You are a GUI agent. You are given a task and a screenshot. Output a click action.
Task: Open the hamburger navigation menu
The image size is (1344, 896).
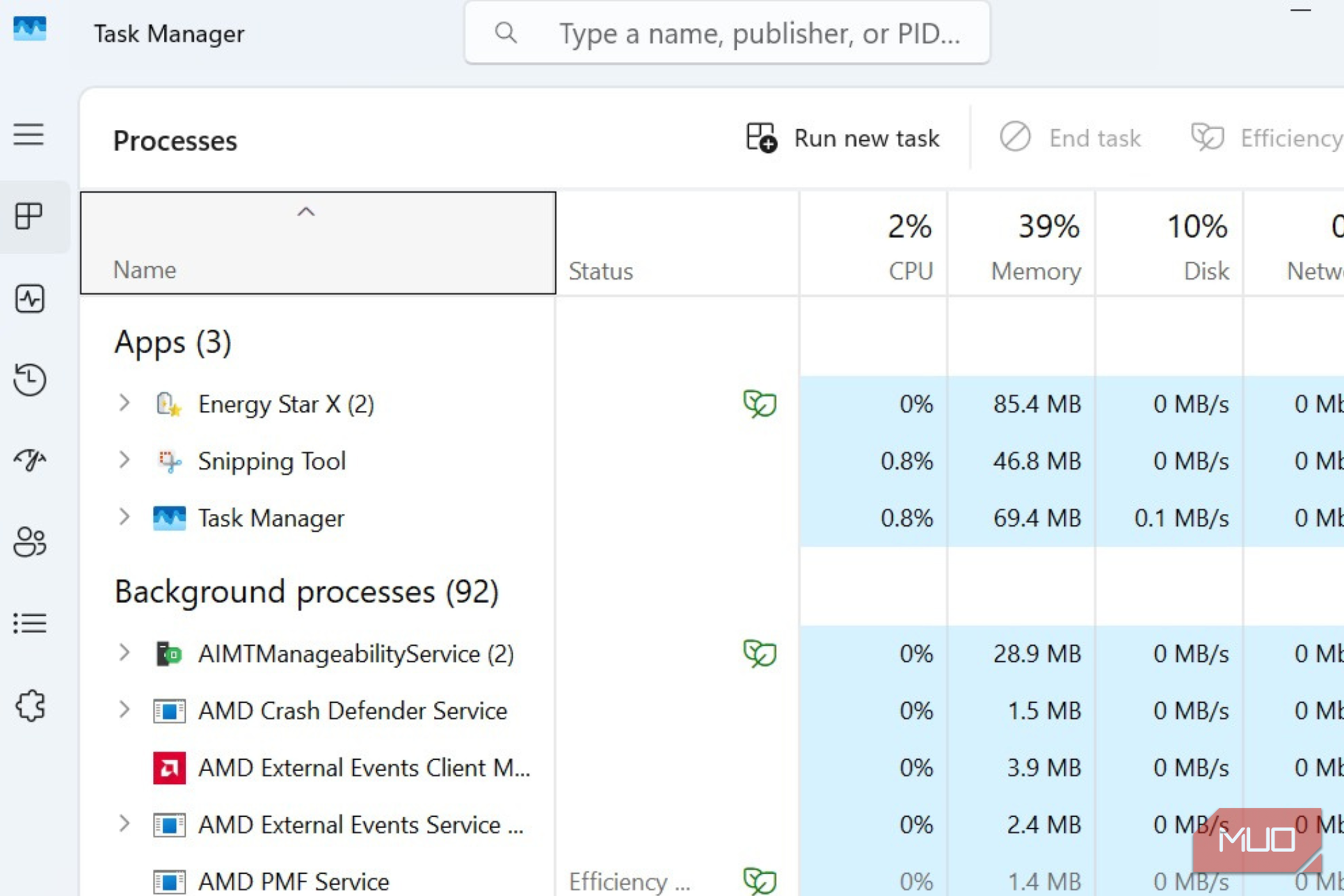click(x=29, y=134)
